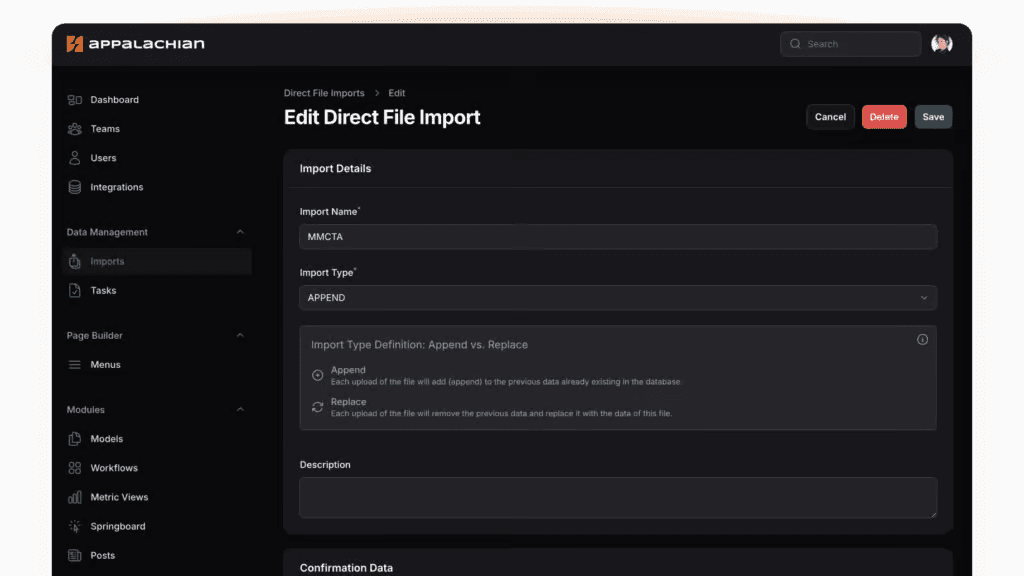
Task: Click the Models sidebar icon
Action: click(74, 439)
